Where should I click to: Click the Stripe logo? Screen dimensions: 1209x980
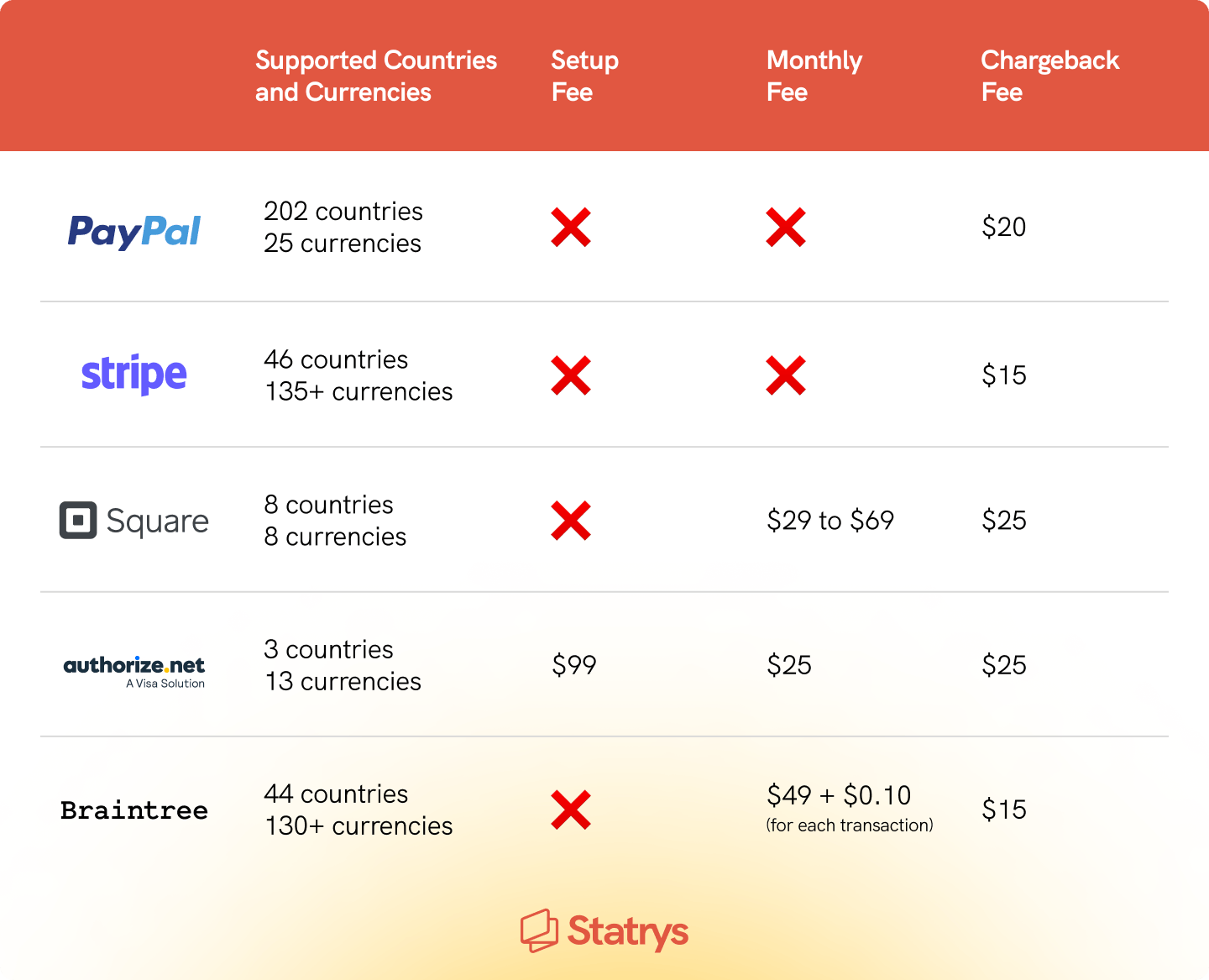(134, 374)
